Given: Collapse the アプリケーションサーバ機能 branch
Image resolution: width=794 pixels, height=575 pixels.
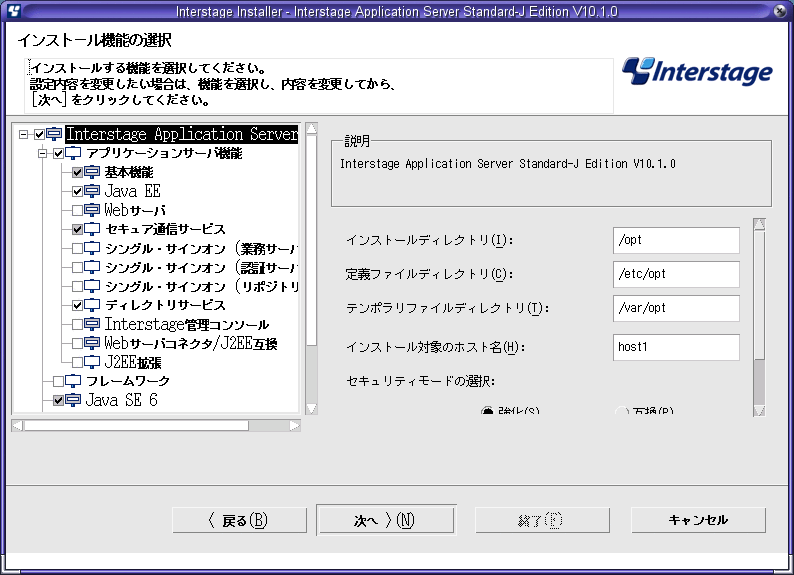Looking at the screenshot, I should [x=43, y=153].
